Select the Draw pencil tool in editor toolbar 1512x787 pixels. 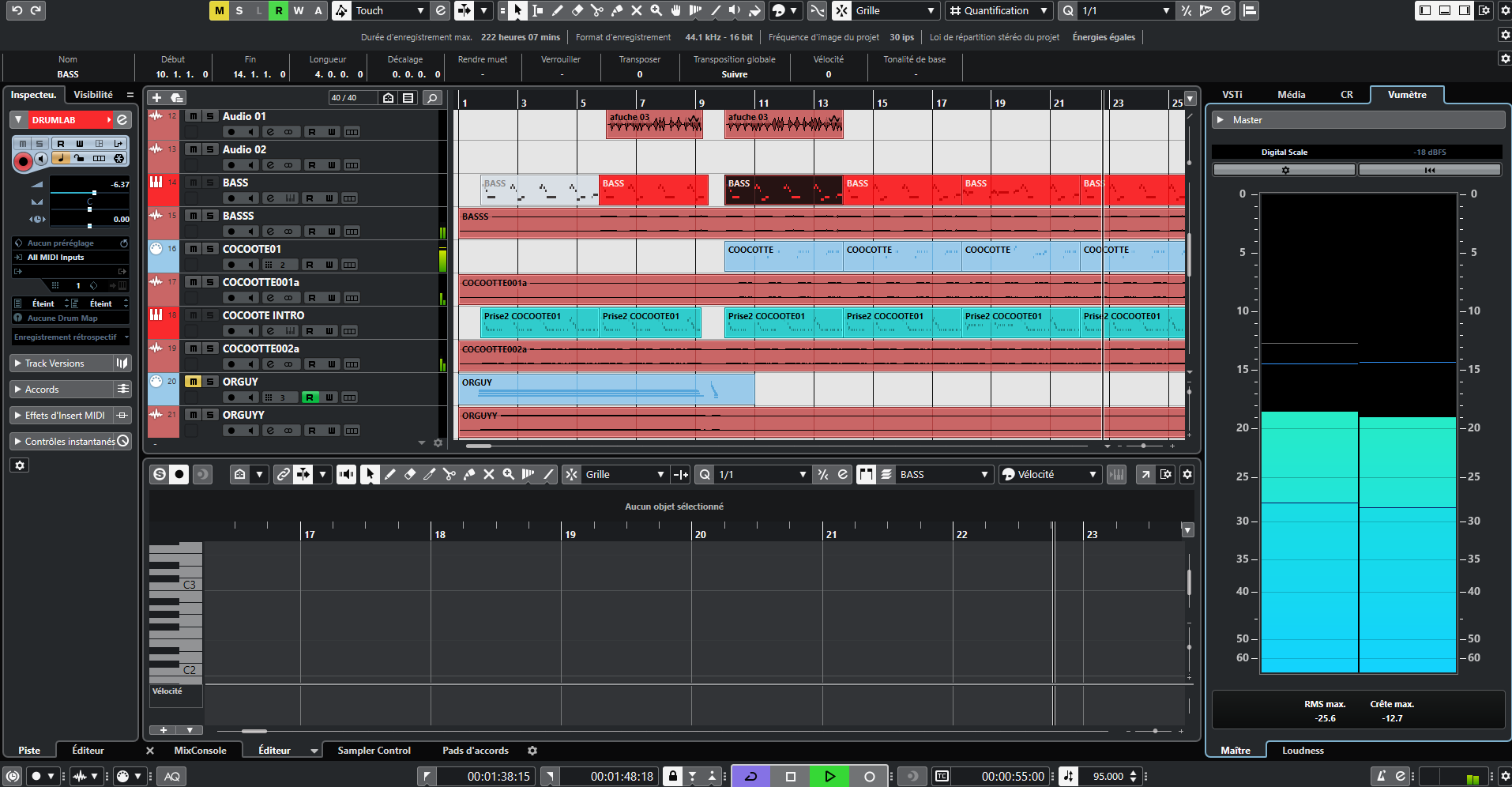(389, 474)
